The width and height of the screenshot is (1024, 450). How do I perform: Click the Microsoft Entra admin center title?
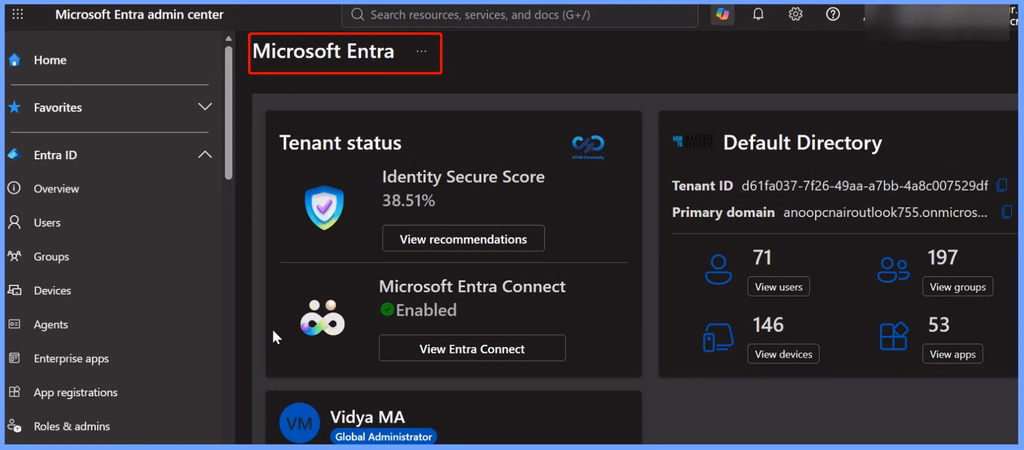pos(139,14)
